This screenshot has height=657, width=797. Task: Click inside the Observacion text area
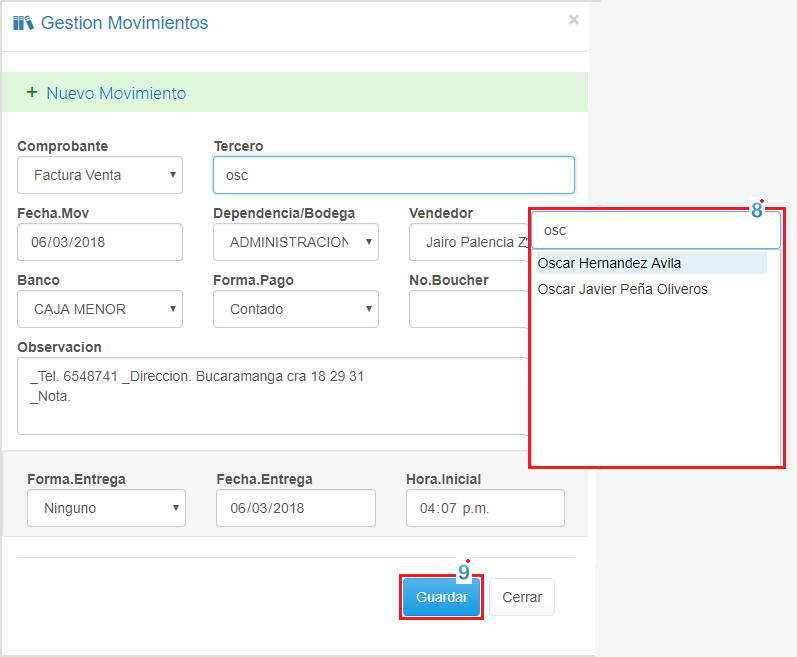pyautogui.click(x=272, y=396)
